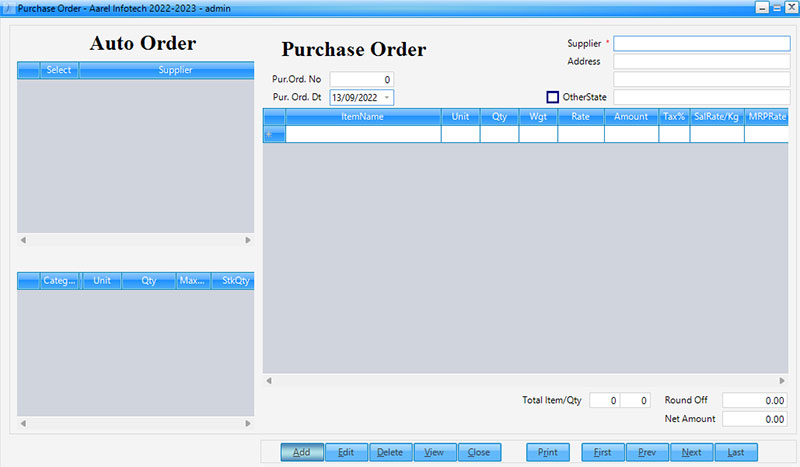Click the Pur.Ord. No field
The image size is (800, 467).
point(362,79)
